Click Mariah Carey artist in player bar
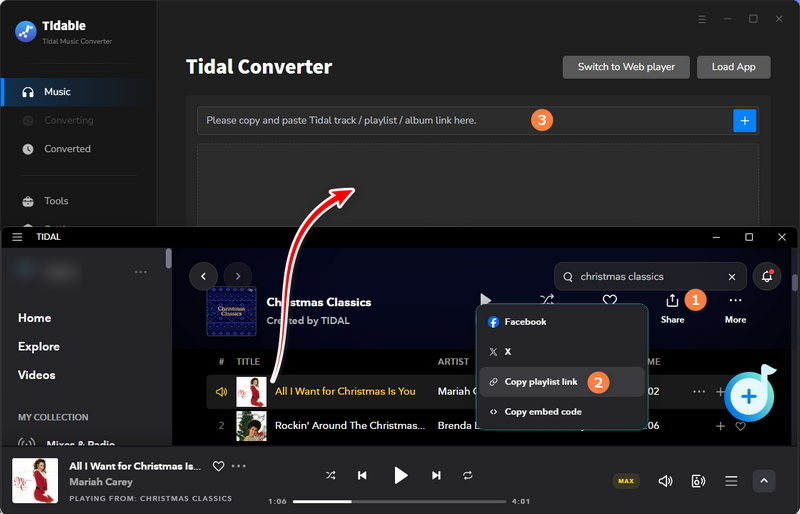 point(101,482)
